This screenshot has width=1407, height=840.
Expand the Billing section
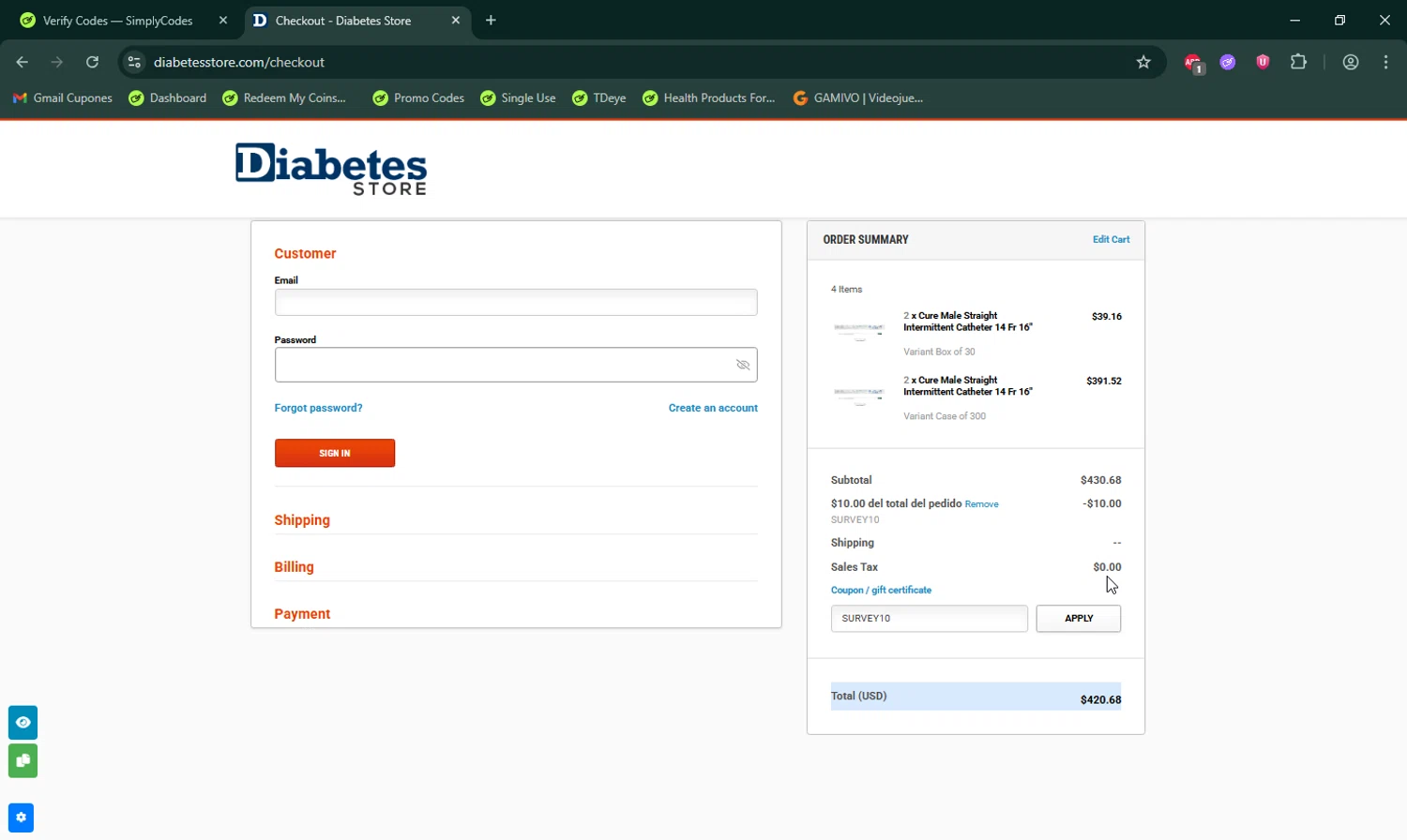click(x=294, y=567)
